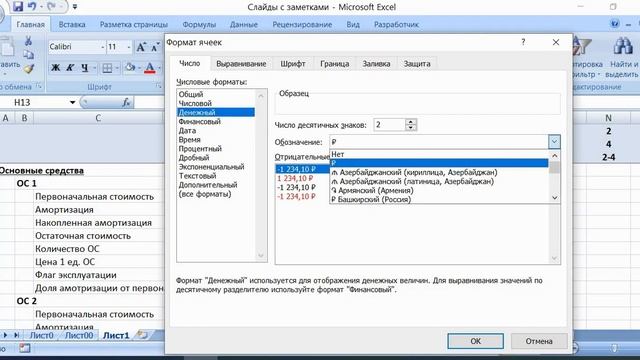Screen dimensions: 640x360
Task: Toggle italic К formatting
Action: pyautogui.click(x=70, y=68)
